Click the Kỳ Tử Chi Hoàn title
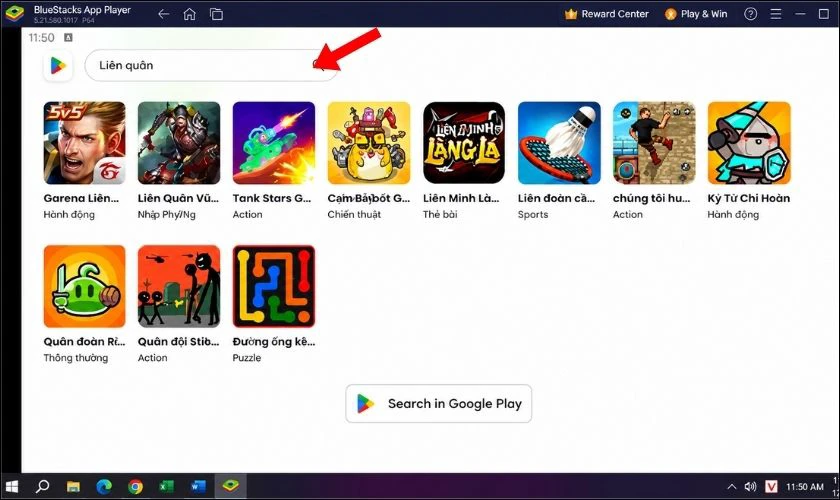 (x=748, y=198)
